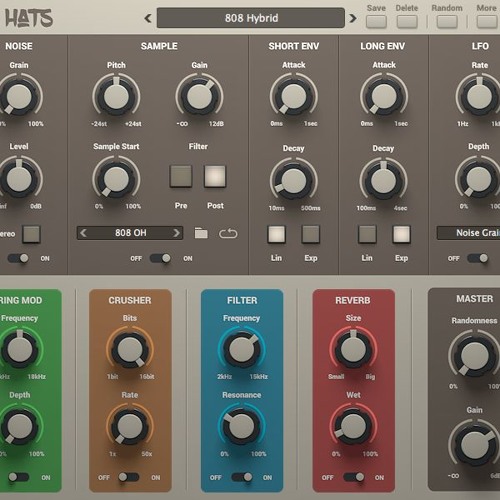Click the Delete preset button

click(407, 22)
